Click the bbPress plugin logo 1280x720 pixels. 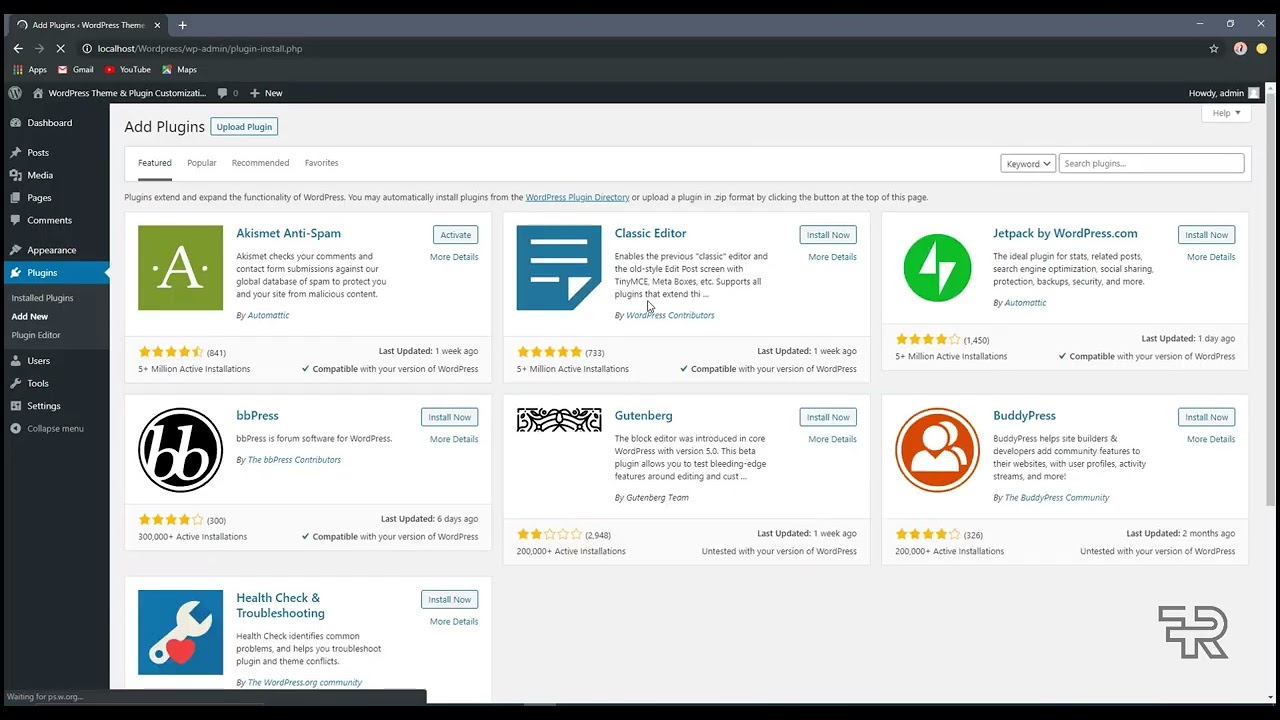point(180,450)
